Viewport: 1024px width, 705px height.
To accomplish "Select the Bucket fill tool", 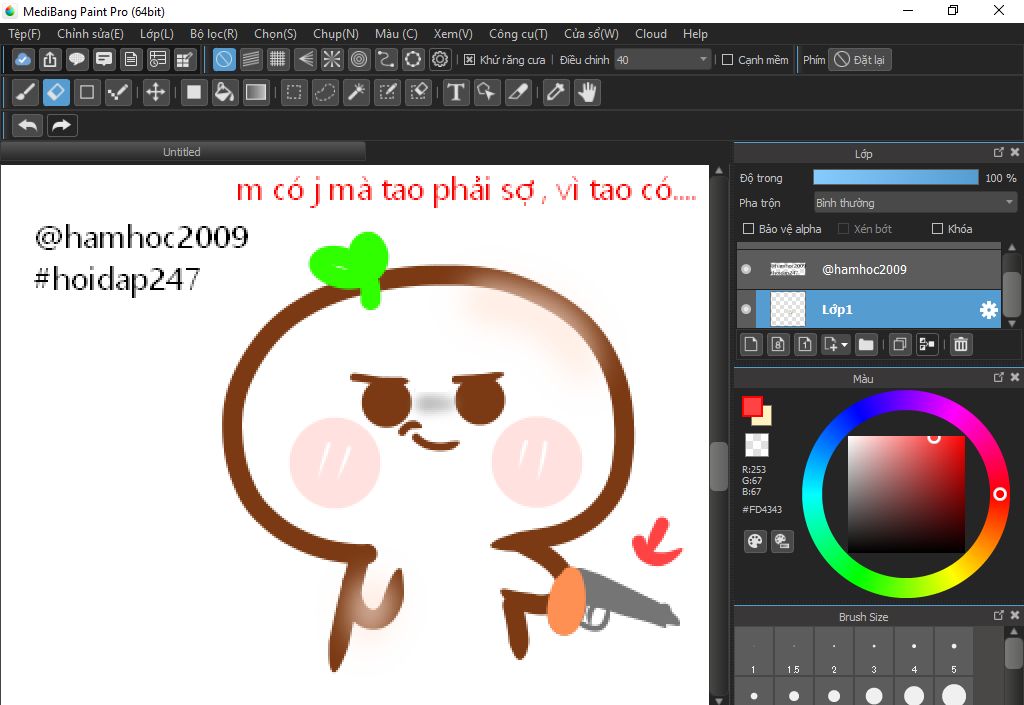I will pos(224,92).
